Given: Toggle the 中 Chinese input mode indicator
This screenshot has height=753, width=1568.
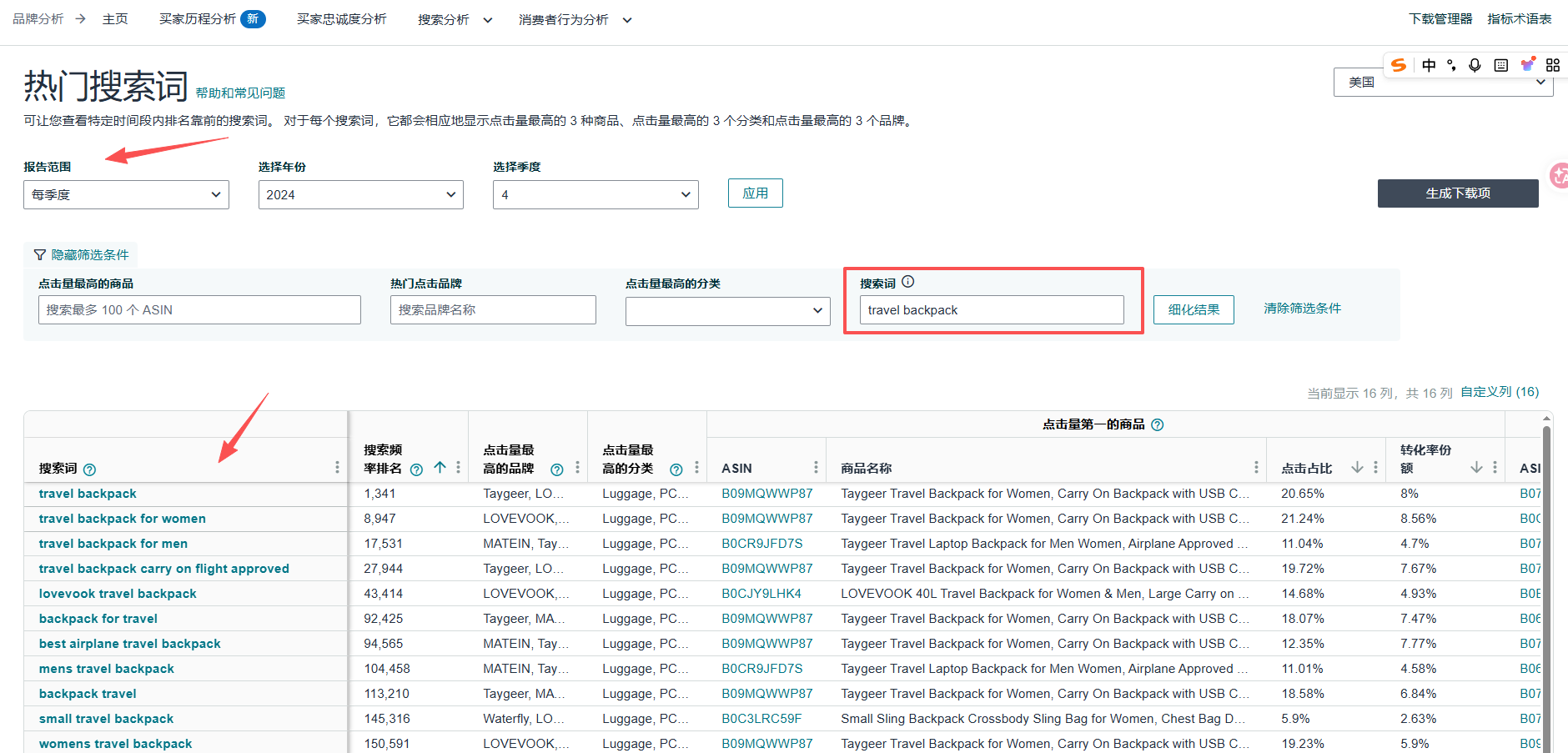Looking at the screenshot, I should point(1429,66).
